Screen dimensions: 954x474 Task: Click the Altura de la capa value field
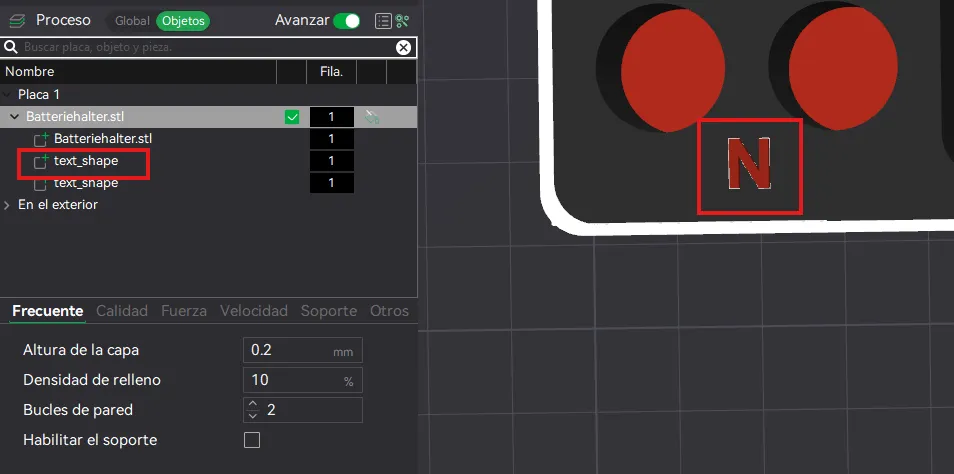click(x=302, y=350)
